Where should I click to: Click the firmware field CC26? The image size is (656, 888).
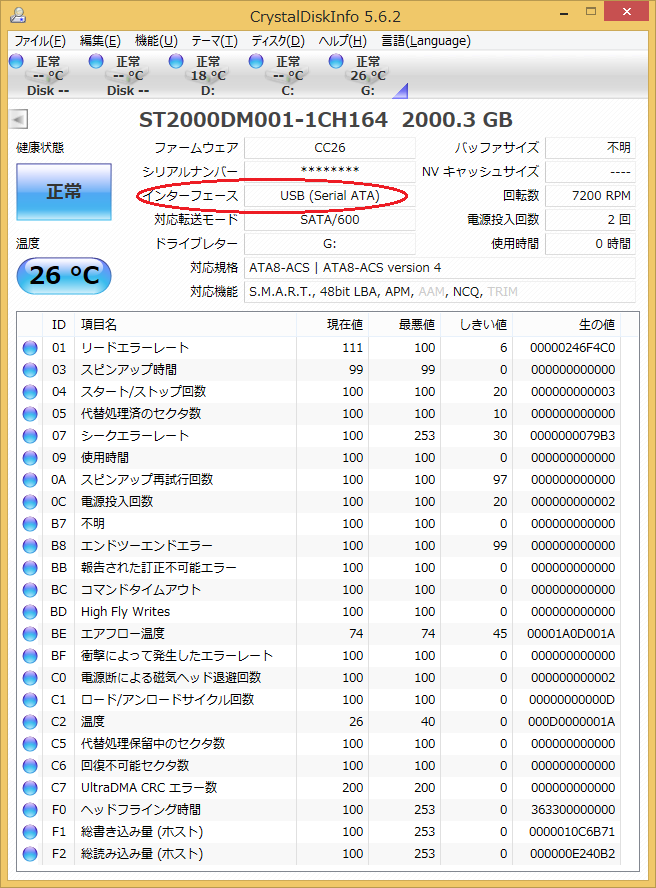330,148
